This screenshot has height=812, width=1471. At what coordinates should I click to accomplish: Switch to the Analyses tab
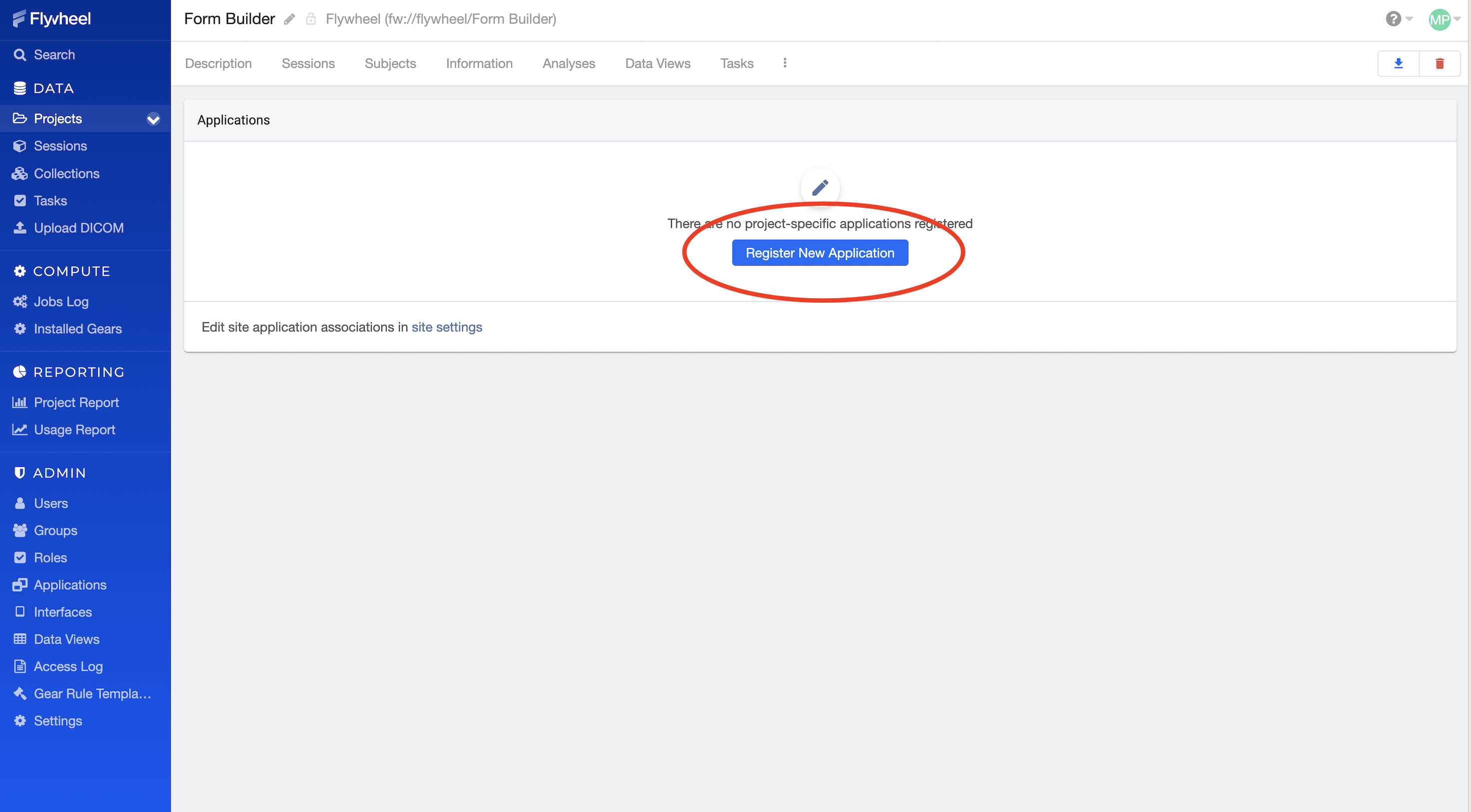[569, 63]
